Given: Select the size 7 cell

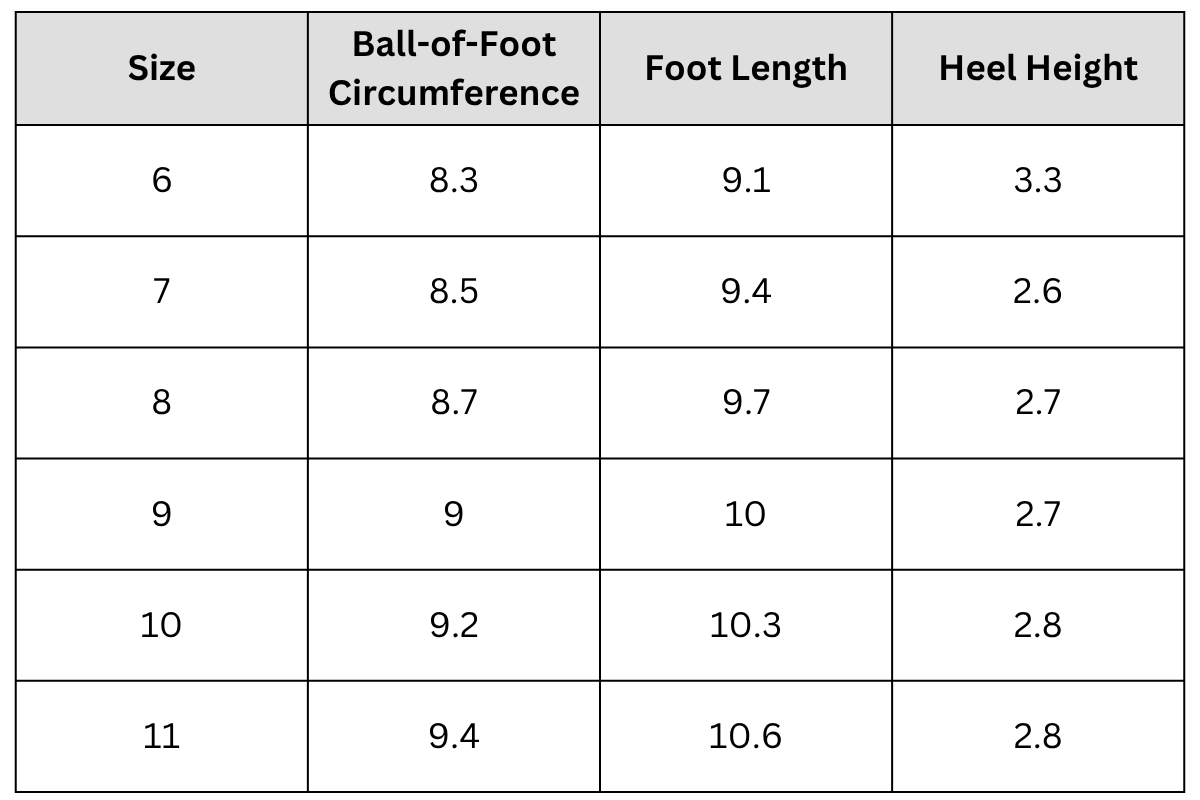Looking at the screenshot, I should click(161, 292).
